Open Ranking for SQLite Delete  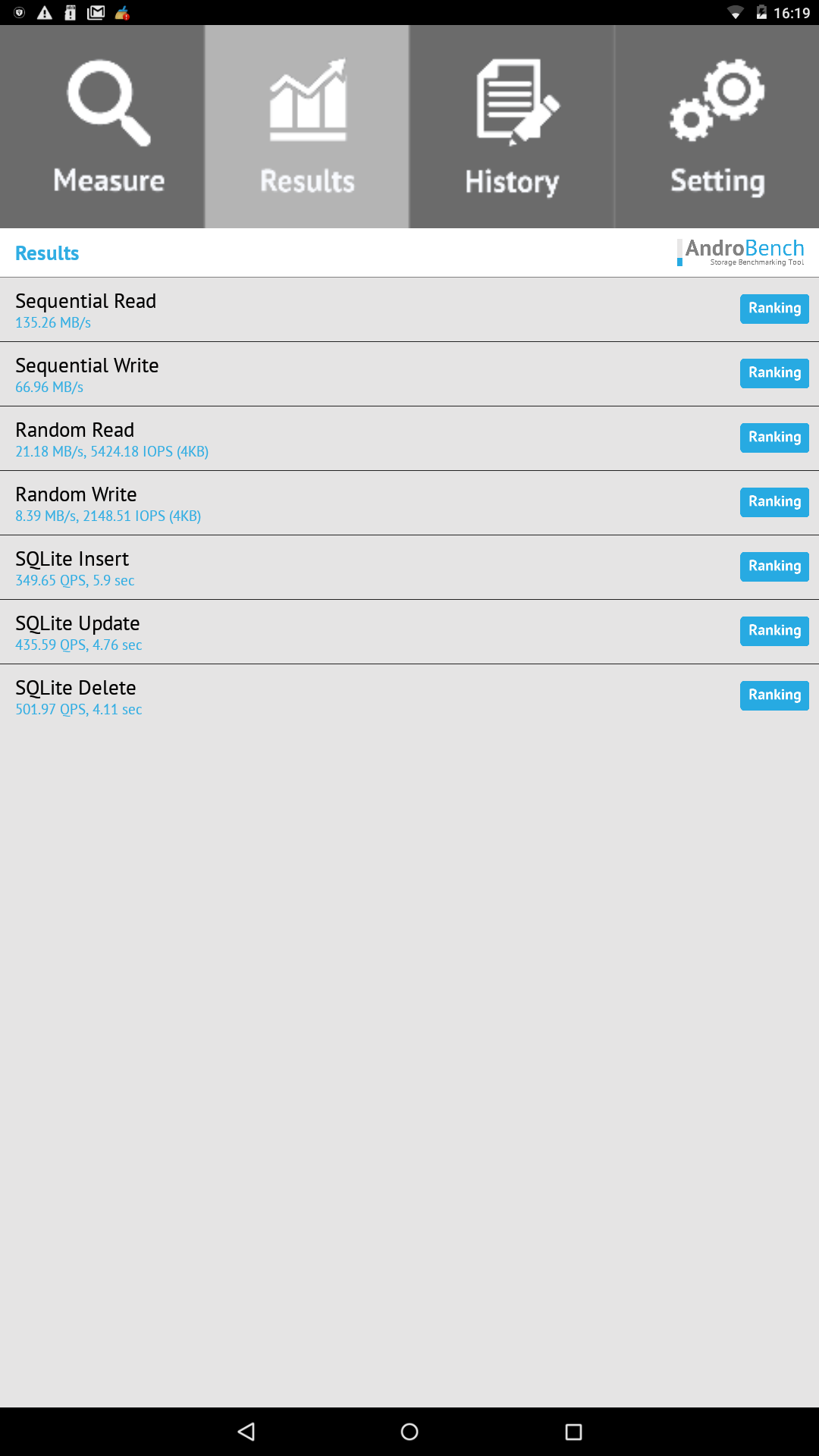[x=774, y=695]
